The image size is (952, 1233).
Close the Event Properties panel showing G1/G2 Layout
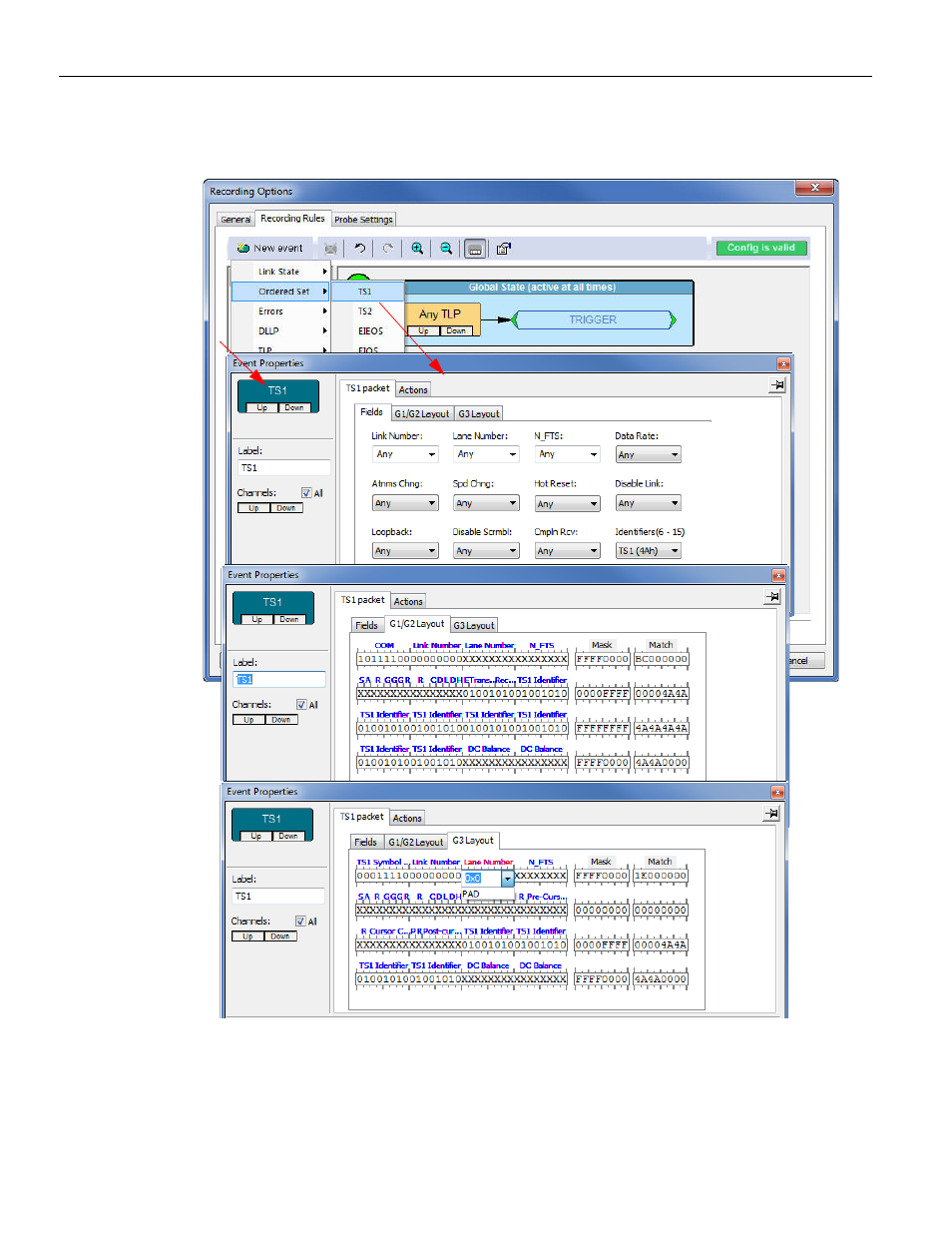pos(778,576)
